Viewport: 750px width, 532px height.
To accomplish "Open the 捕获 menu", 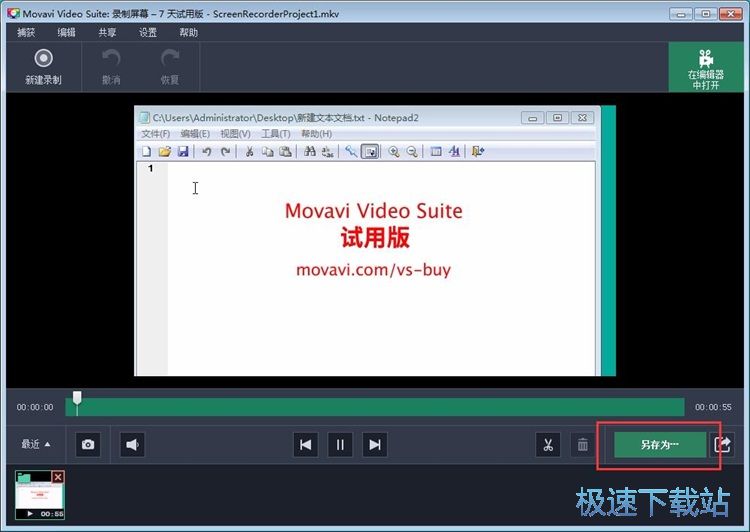I will (x=26, y=32).
